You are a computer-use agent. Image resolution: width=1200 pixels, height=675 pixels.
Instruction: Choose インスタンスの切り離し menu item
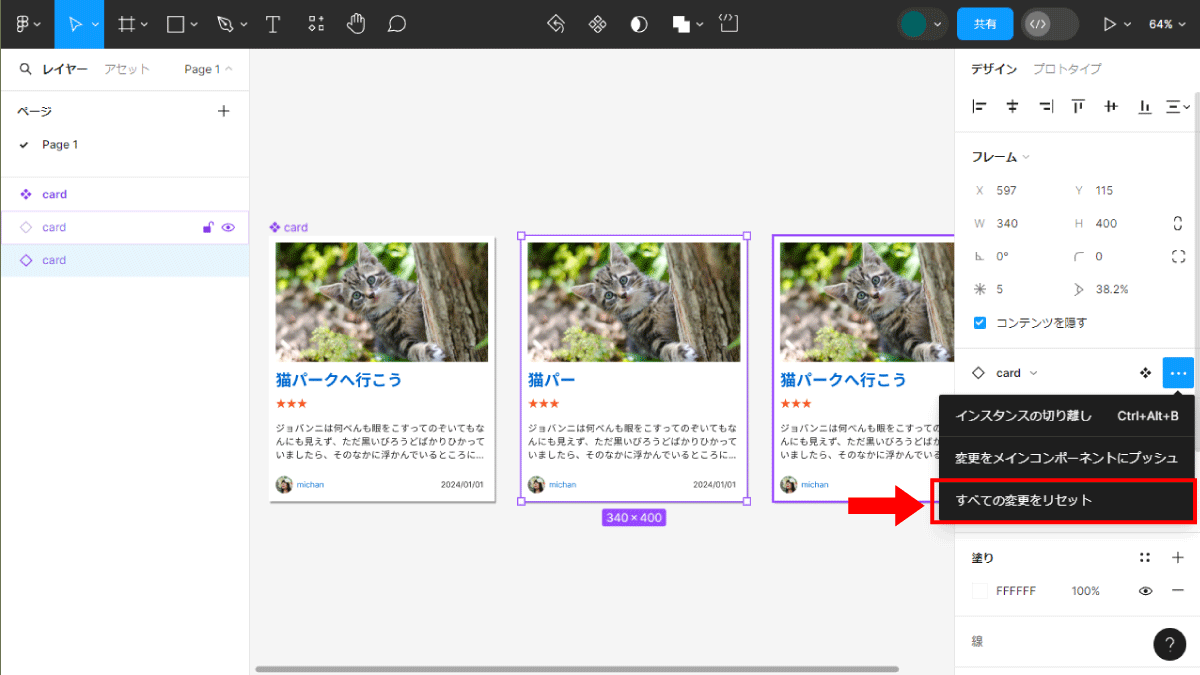coord(1067,416)
